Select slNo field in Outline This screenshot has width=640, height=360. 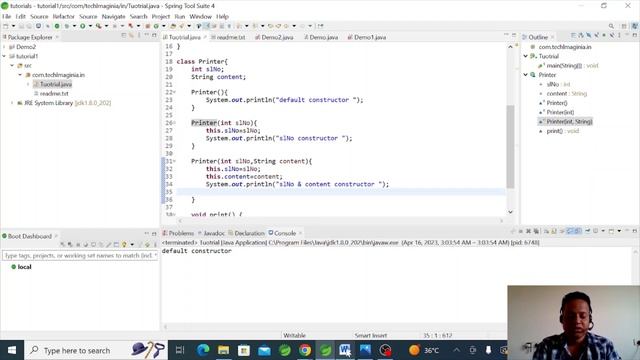[x=555, y=84]
